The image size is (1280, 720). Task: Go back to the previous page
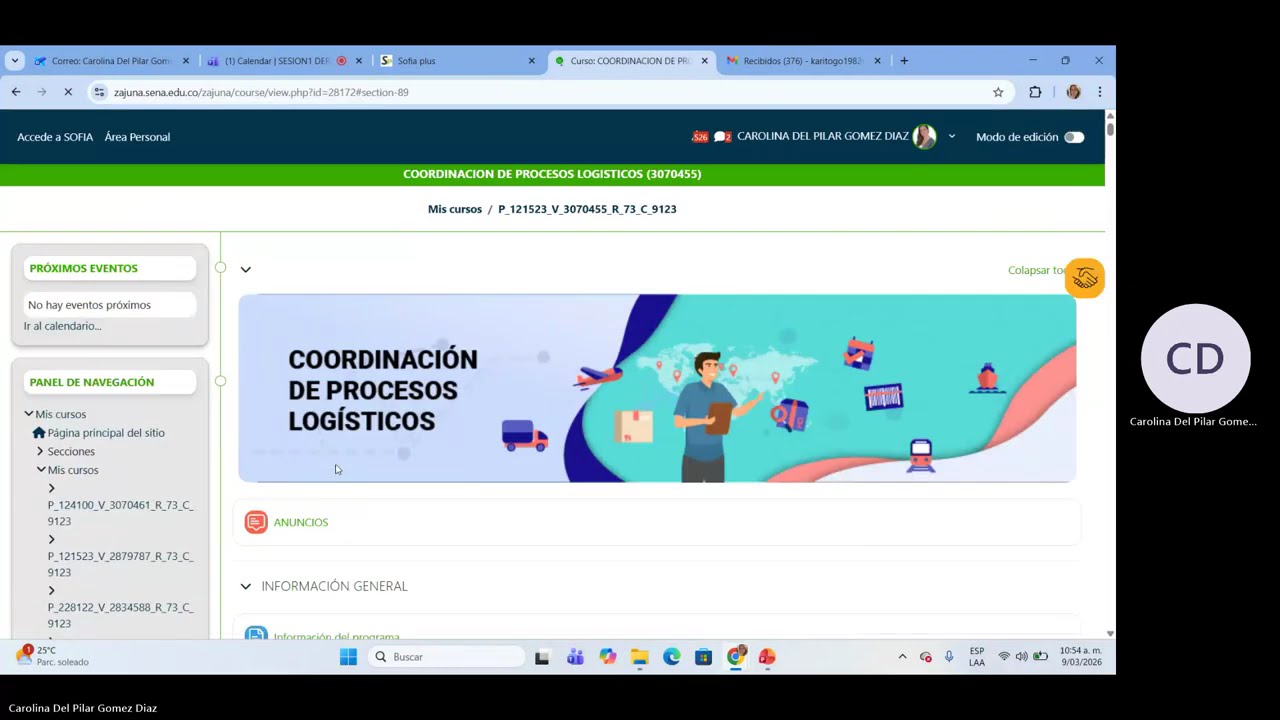(16, 92)
